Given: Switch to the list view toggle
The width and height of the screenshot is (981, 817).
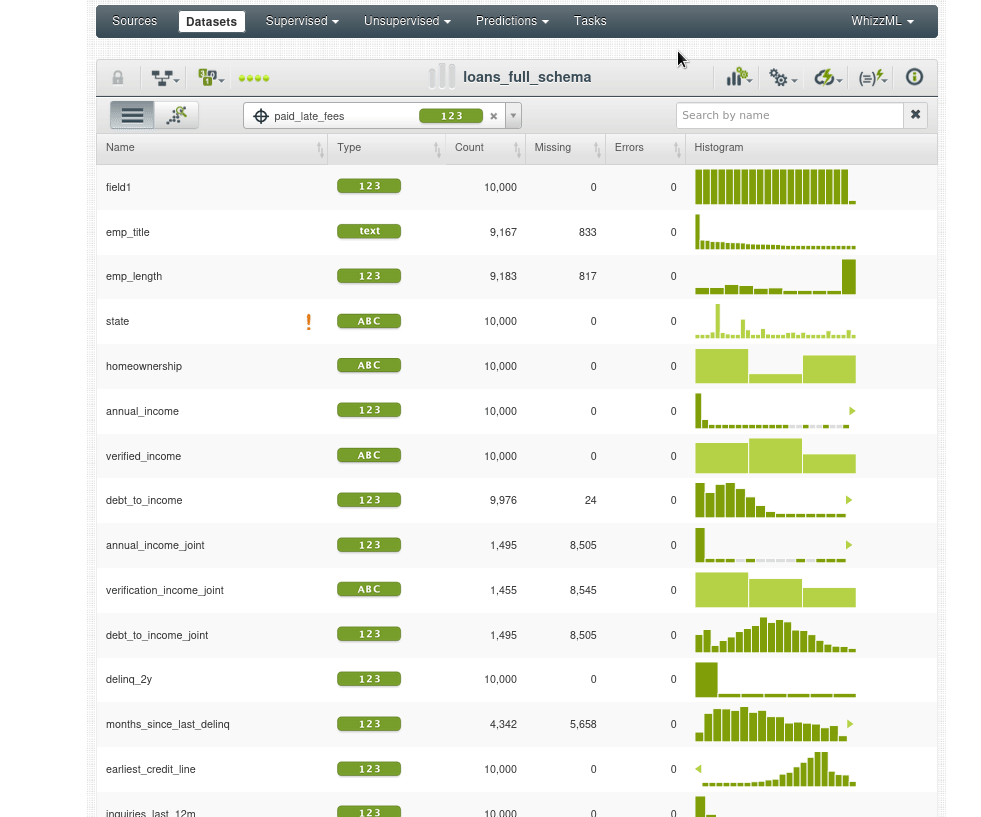Looking at the screenshot, I should click(x=132, y=115).
